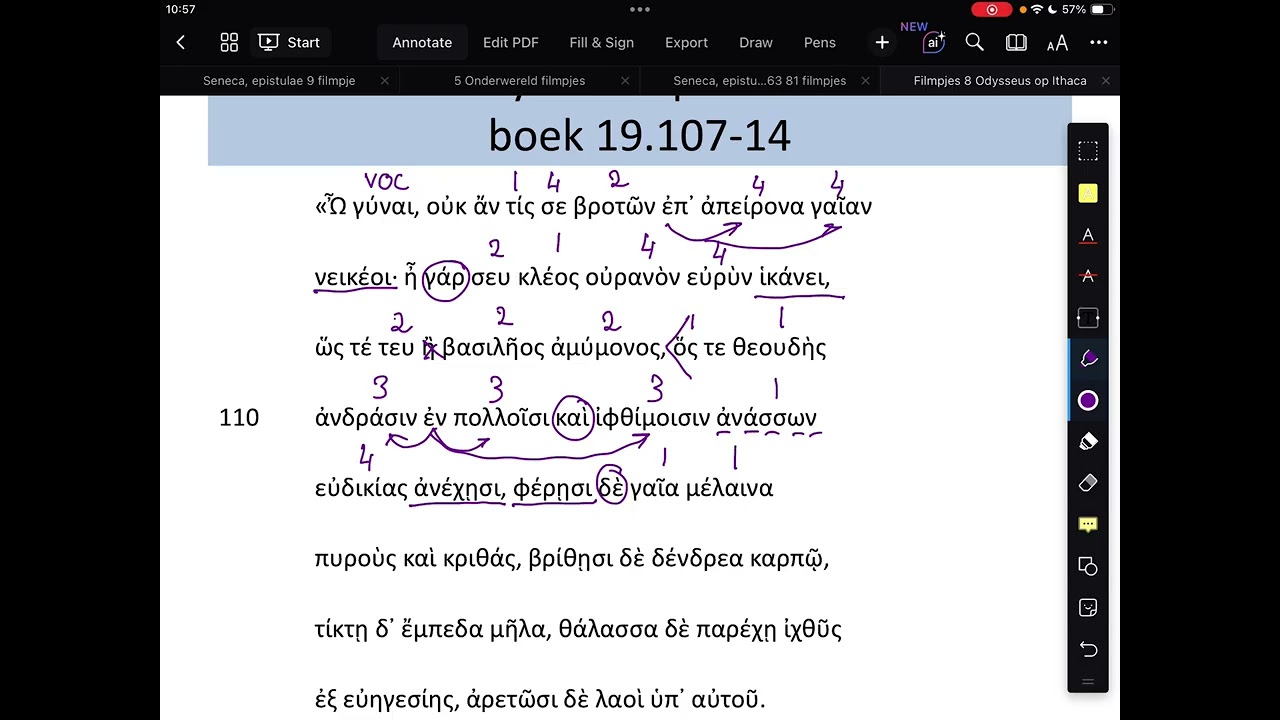Viewport: 1280px width, 720px height.
Task: Switch to 5 Onderwereld filmpjes document
Action: tap(520, 81)
